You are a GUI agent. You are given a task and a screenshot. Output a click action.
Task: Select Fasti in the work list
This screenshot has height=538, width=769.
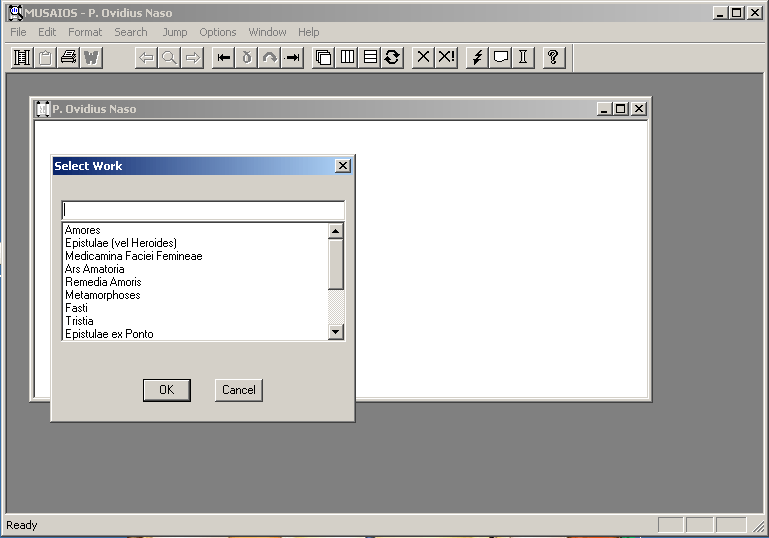tap(196, 308)
